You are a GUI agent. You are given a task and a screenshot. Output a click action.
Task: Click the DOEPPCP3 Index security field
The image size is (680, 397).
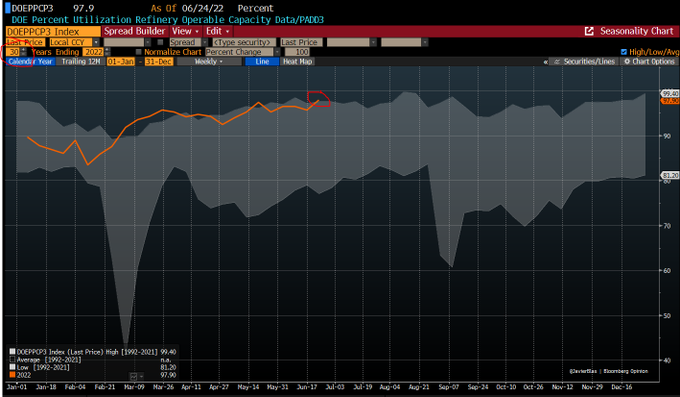(53, 32)
